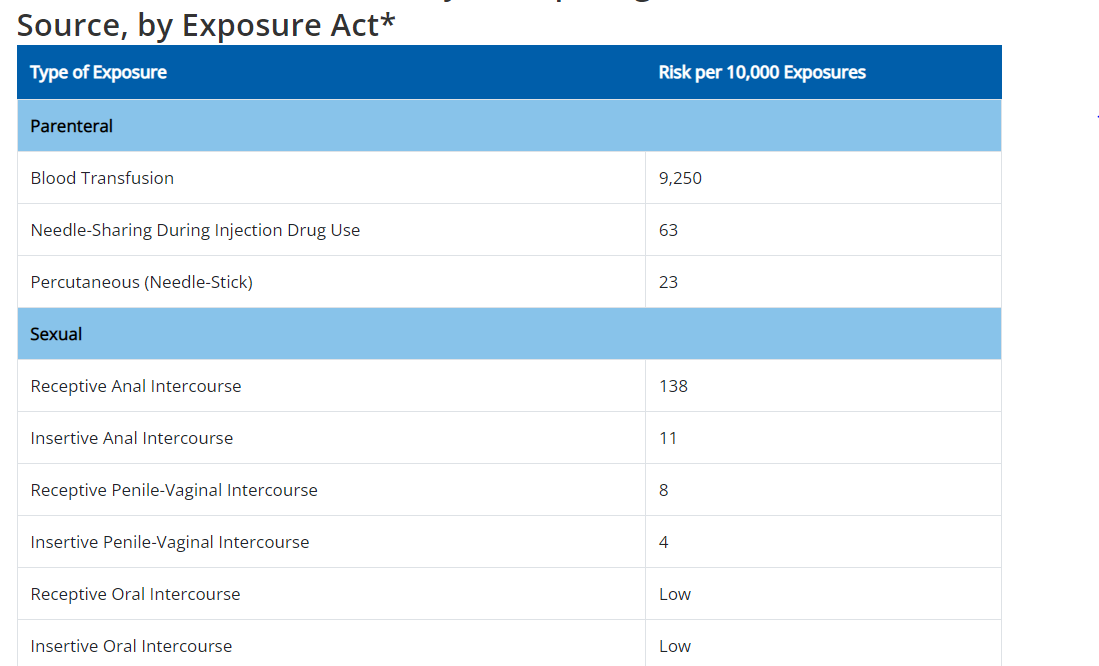Select the value 8
Image resolution: width=1099 pixels, height=666 pixels.
pos(663,490)
